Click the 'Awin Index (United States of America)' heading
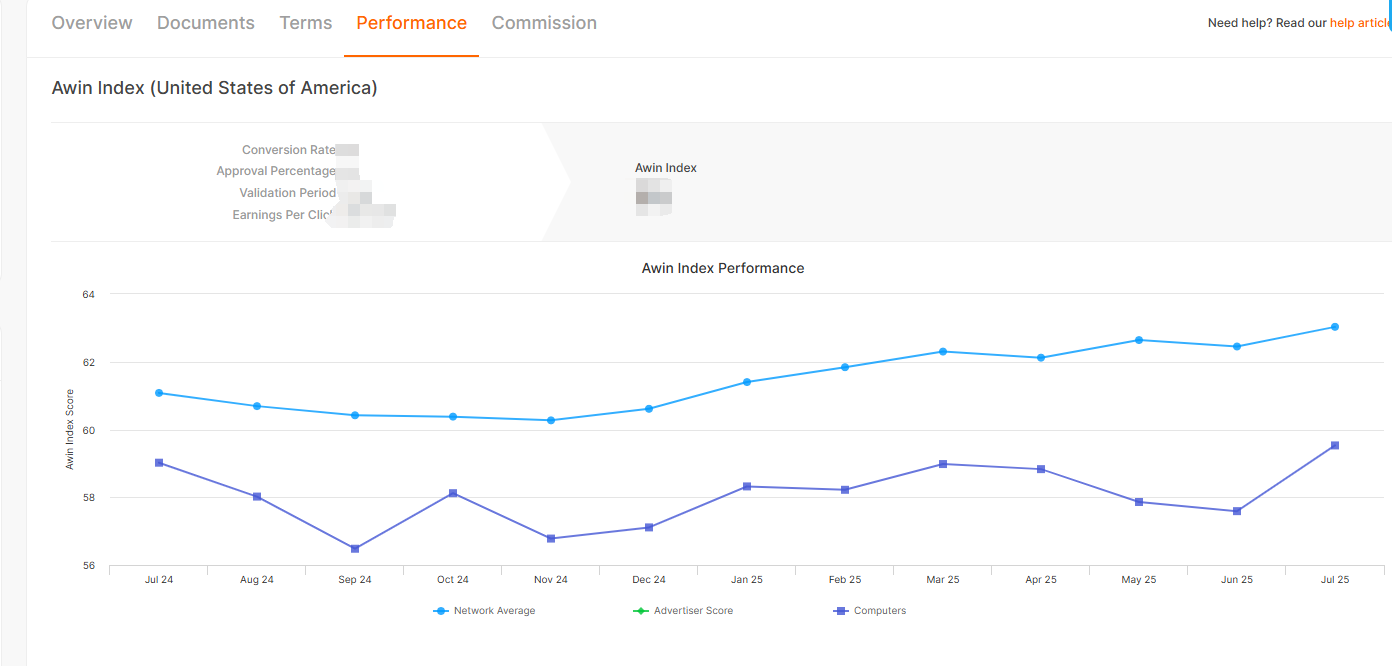Image resolution: width=1392 pixels, height=666 pixels. (x=215, y=88)
